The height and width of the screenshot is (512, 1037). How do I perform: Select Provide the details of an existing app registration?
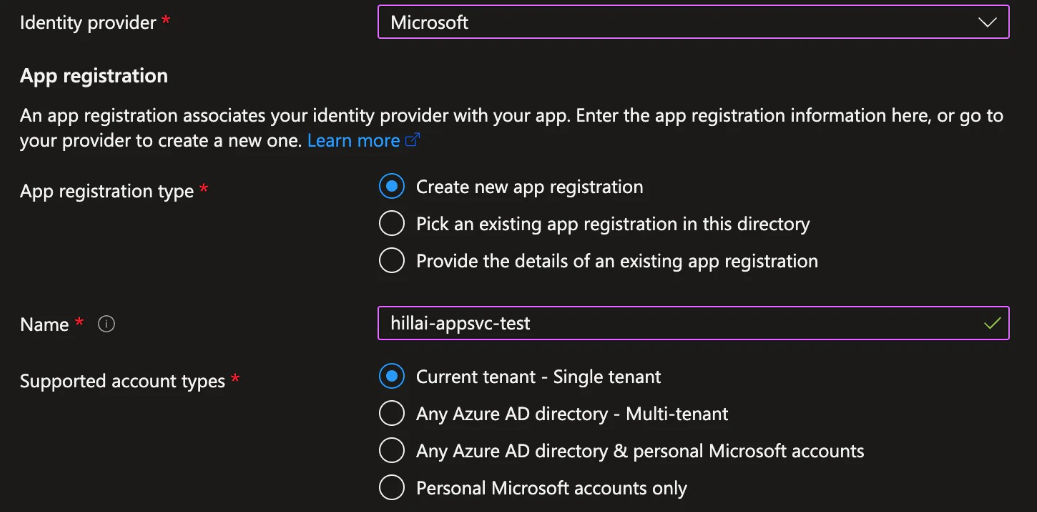(392, 261)
